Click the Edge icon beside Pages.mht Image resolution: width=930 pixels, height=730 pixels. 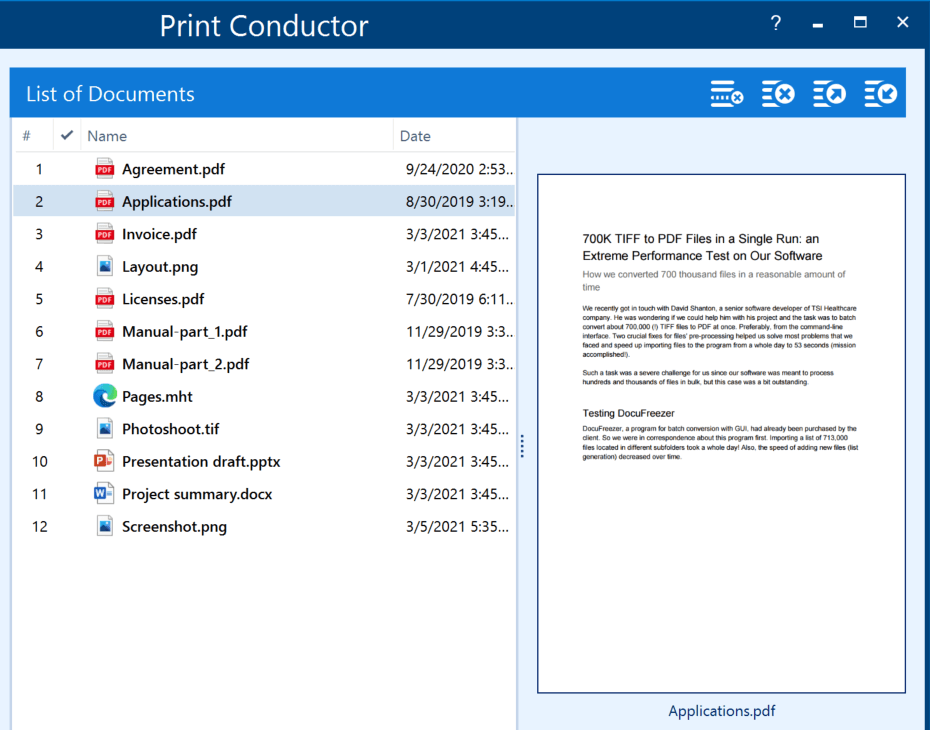(105, 396)
